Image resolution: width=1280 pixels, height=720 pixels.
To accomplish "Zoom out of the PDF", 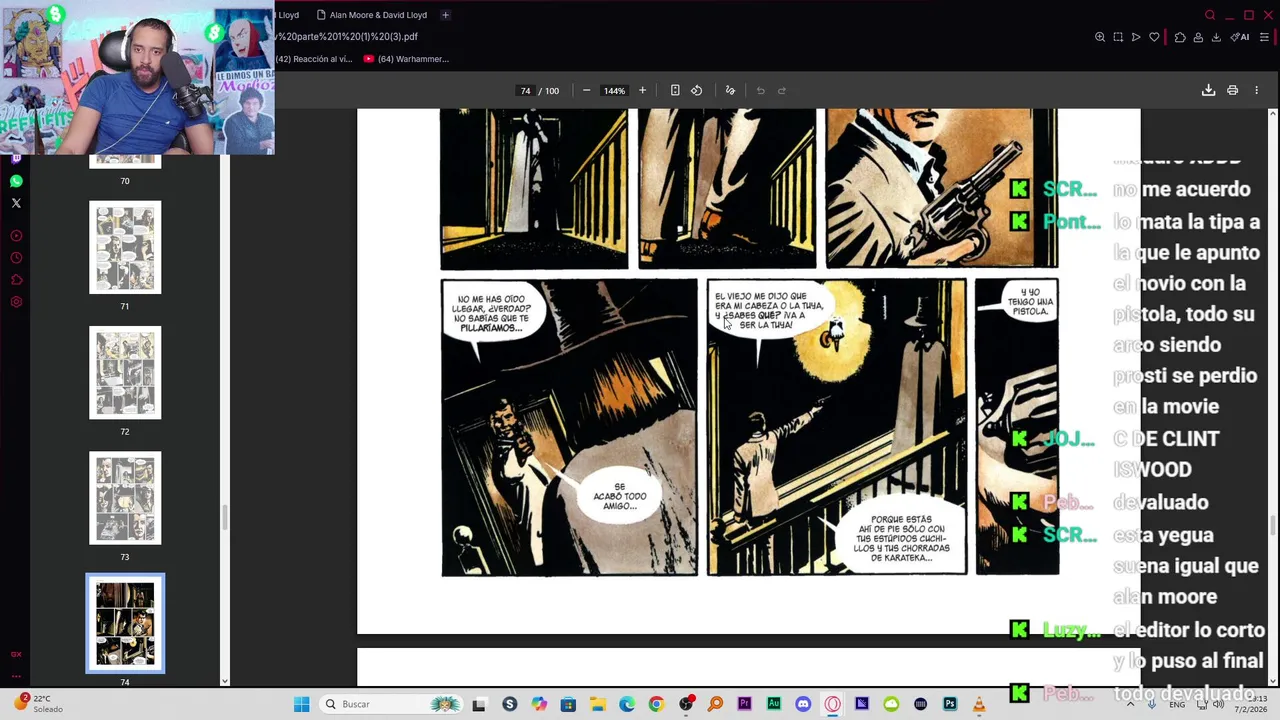I will coord(586,91).
